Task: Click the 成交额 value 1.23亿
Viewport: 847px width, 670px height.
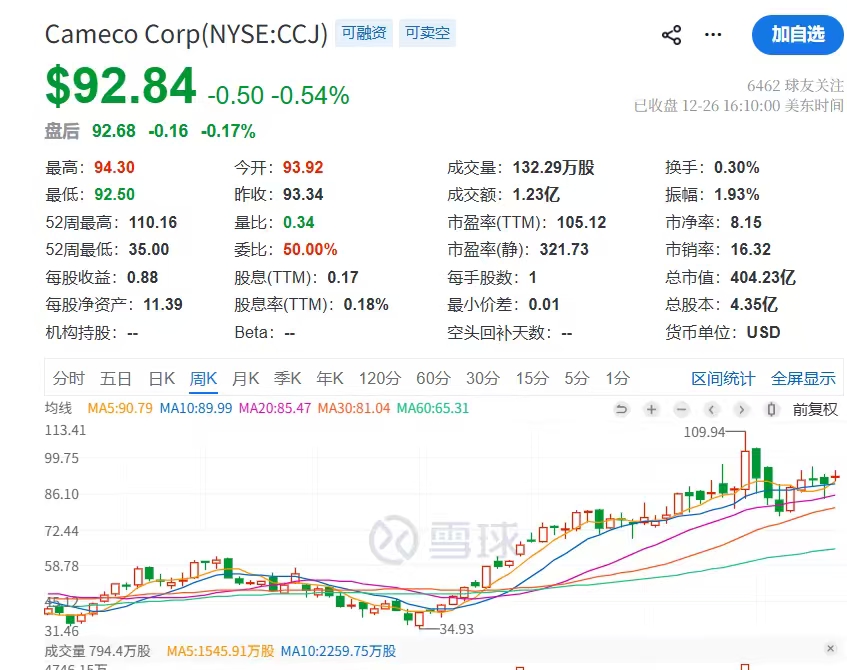Action: coord(536,195)
